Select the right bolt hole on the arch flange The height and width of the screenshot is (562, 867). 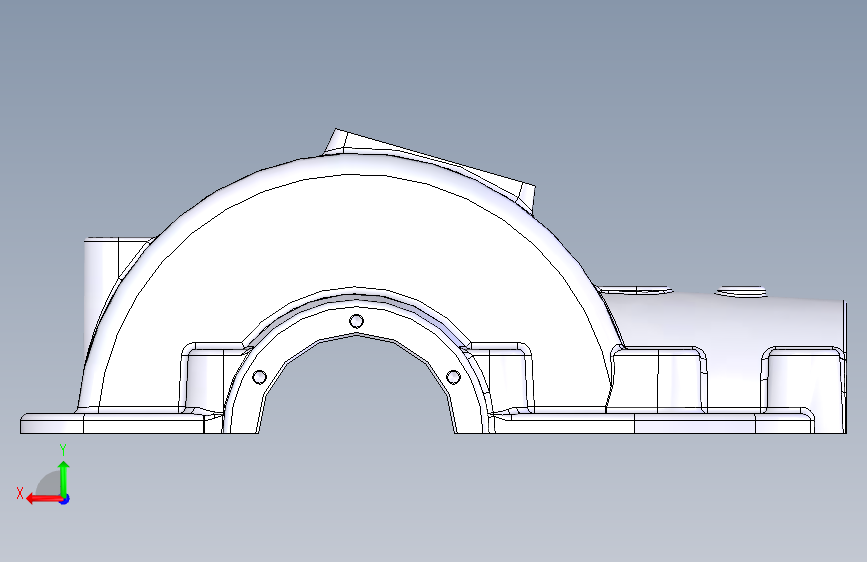(x=453, y=377)
